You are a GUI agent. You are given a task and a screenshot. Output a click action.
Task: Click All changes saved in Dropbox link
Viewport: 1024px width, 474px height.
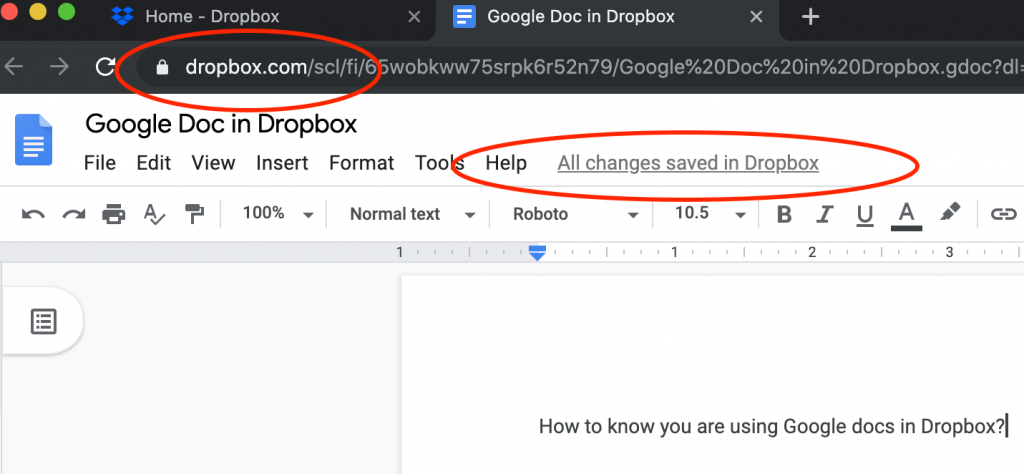pyautogui.click(x=688, y=163)
